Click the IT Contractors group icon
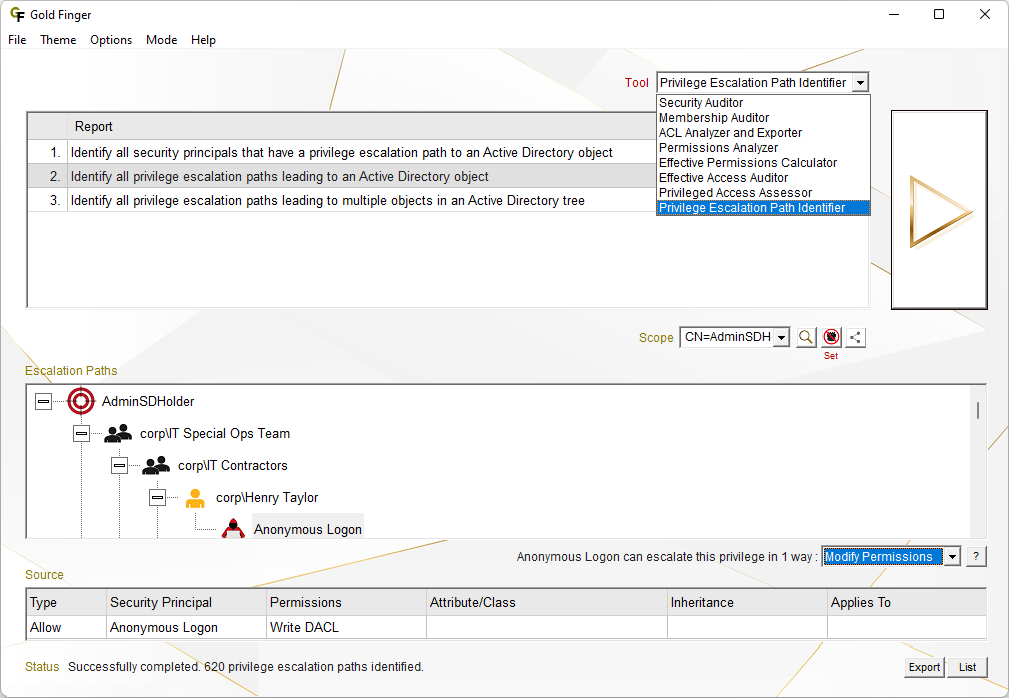This screenshot has height=698, width=1009. [156, 466]
